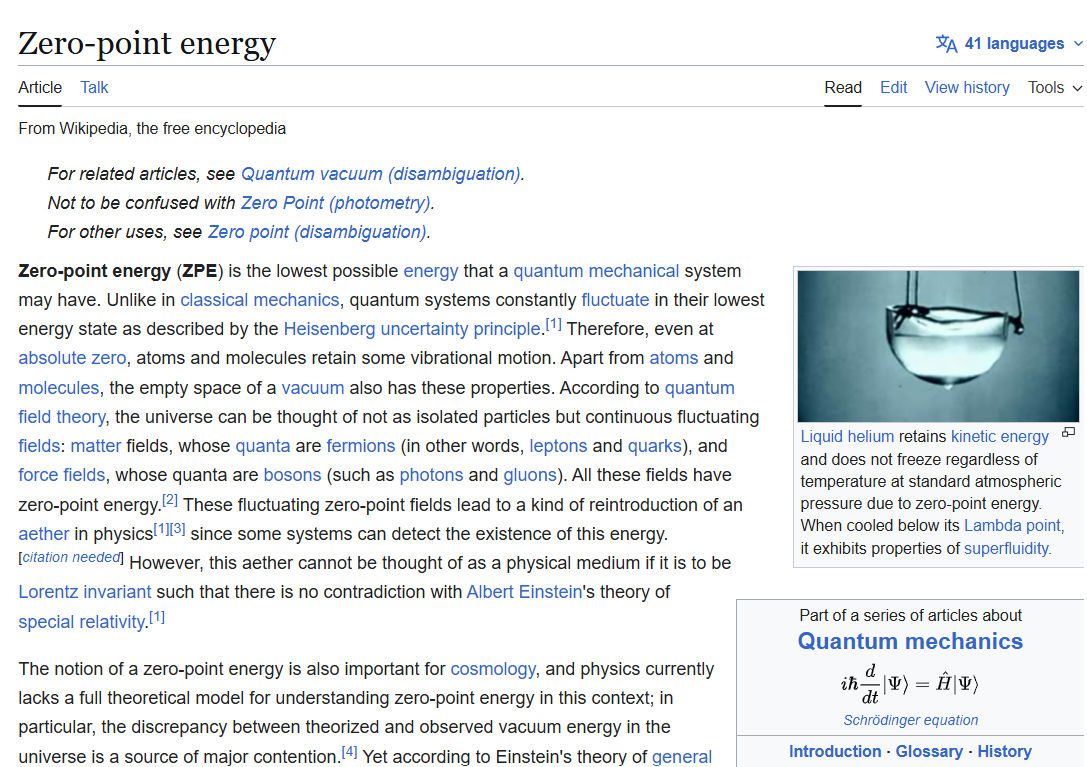Open the 'fluctuate' link

pyautogui.click(x=615, y=300)
